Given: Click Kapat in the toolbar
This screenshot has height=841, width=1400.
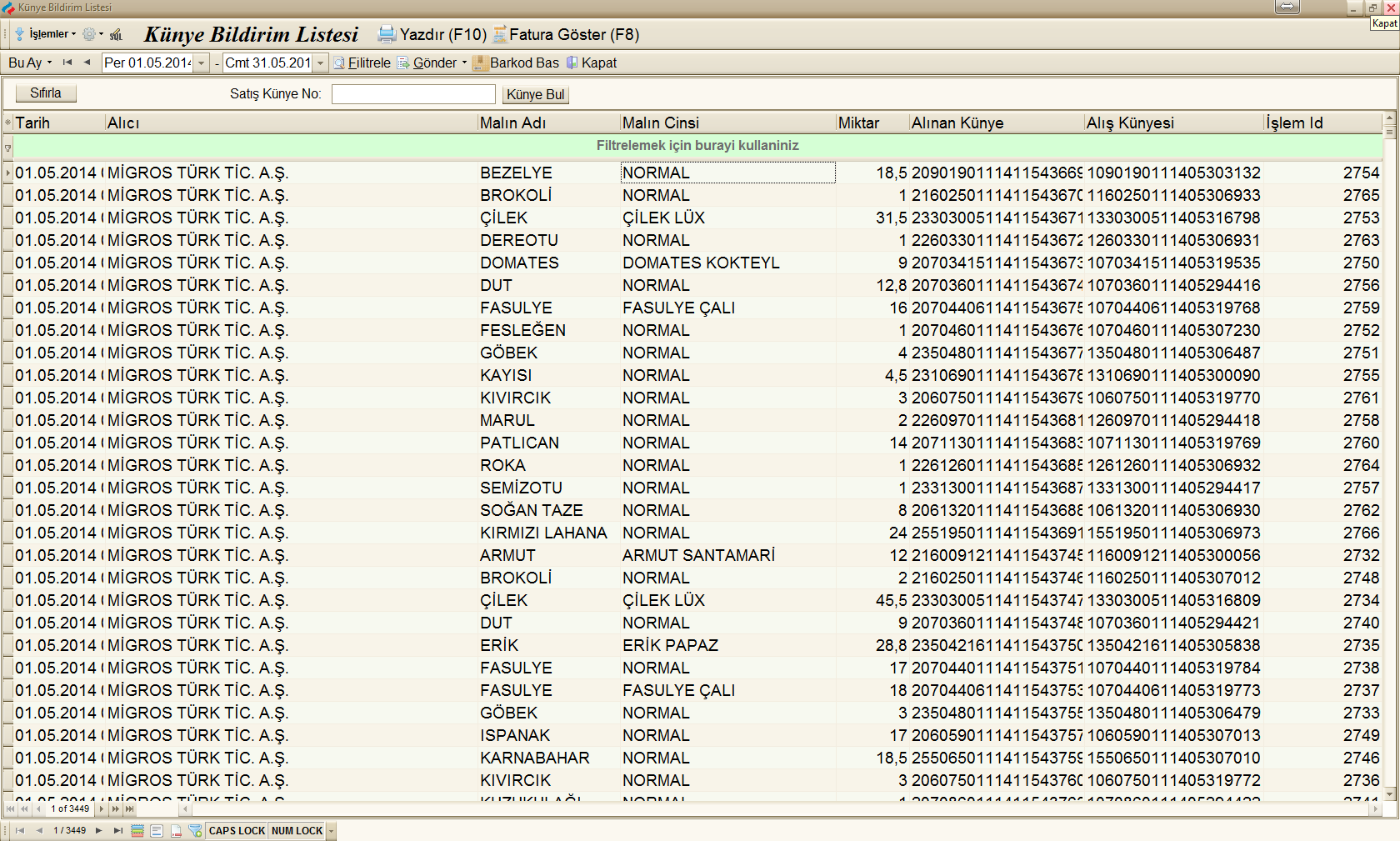Looking at the screenshot, I should pos(592,63).
